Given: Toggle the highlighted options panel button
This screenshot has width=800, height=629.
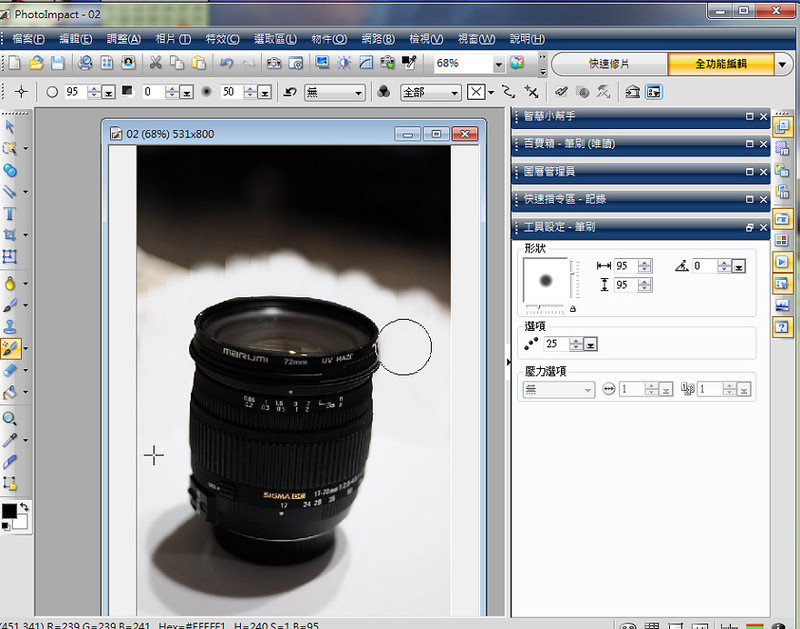Looking at the screenshot, I should (x=654, y=92).
